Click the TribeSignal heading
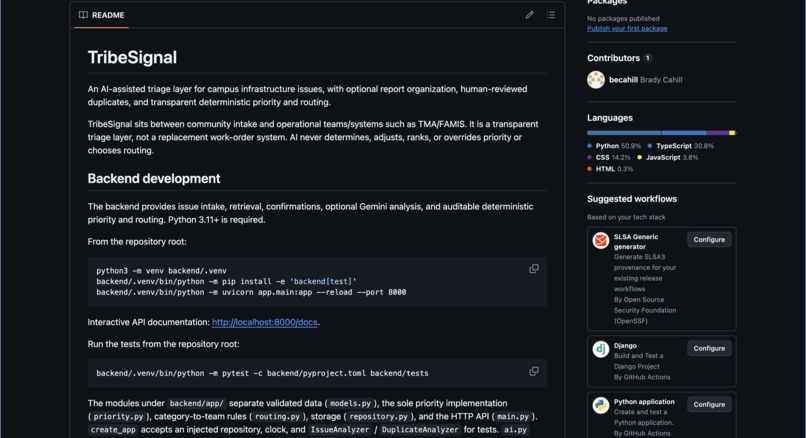 pyautogui.click(x=132, y=57)
